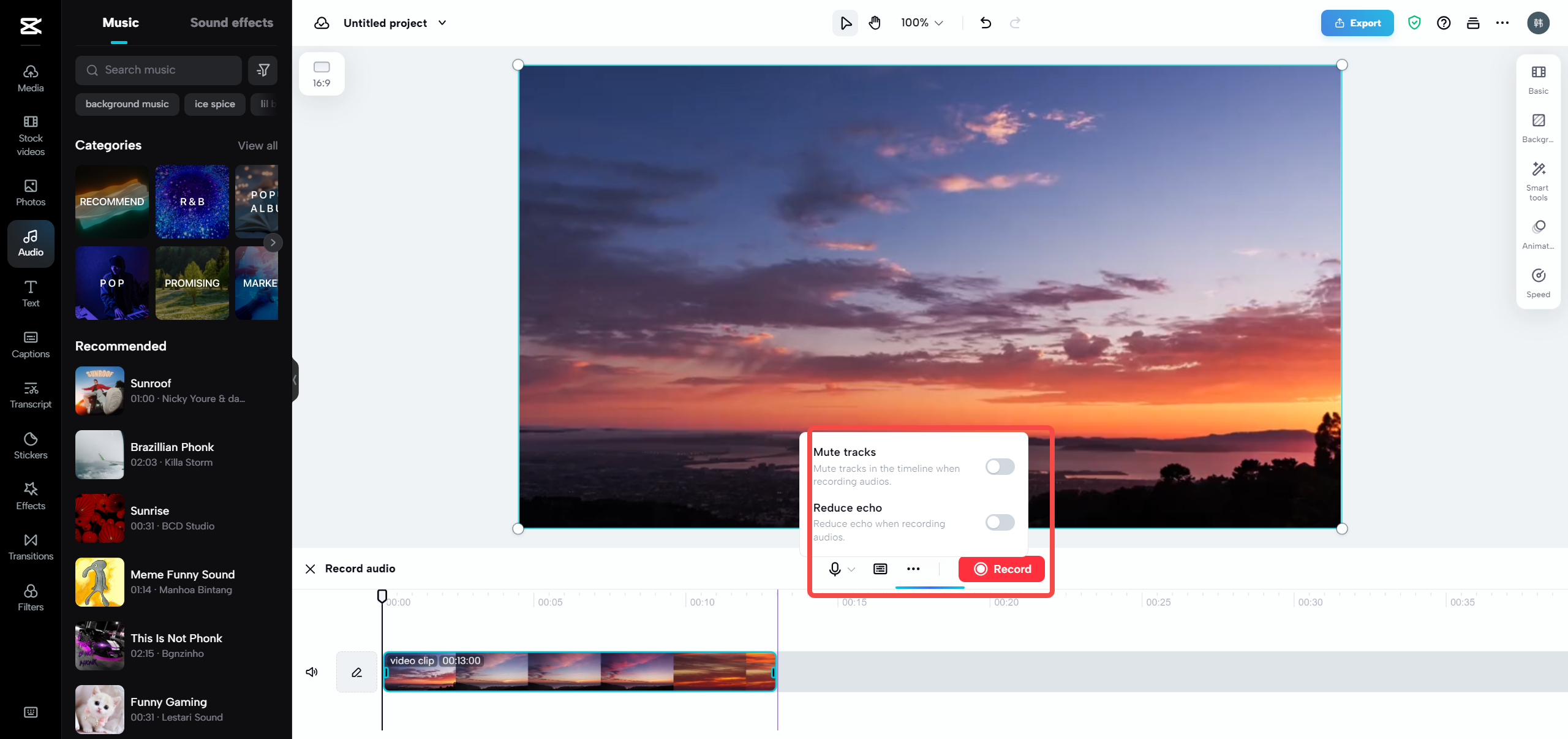The height and width of the screenshot is (739, 1568).
Task: Open Smart tools panel on right
Action: pos(1538,180)
